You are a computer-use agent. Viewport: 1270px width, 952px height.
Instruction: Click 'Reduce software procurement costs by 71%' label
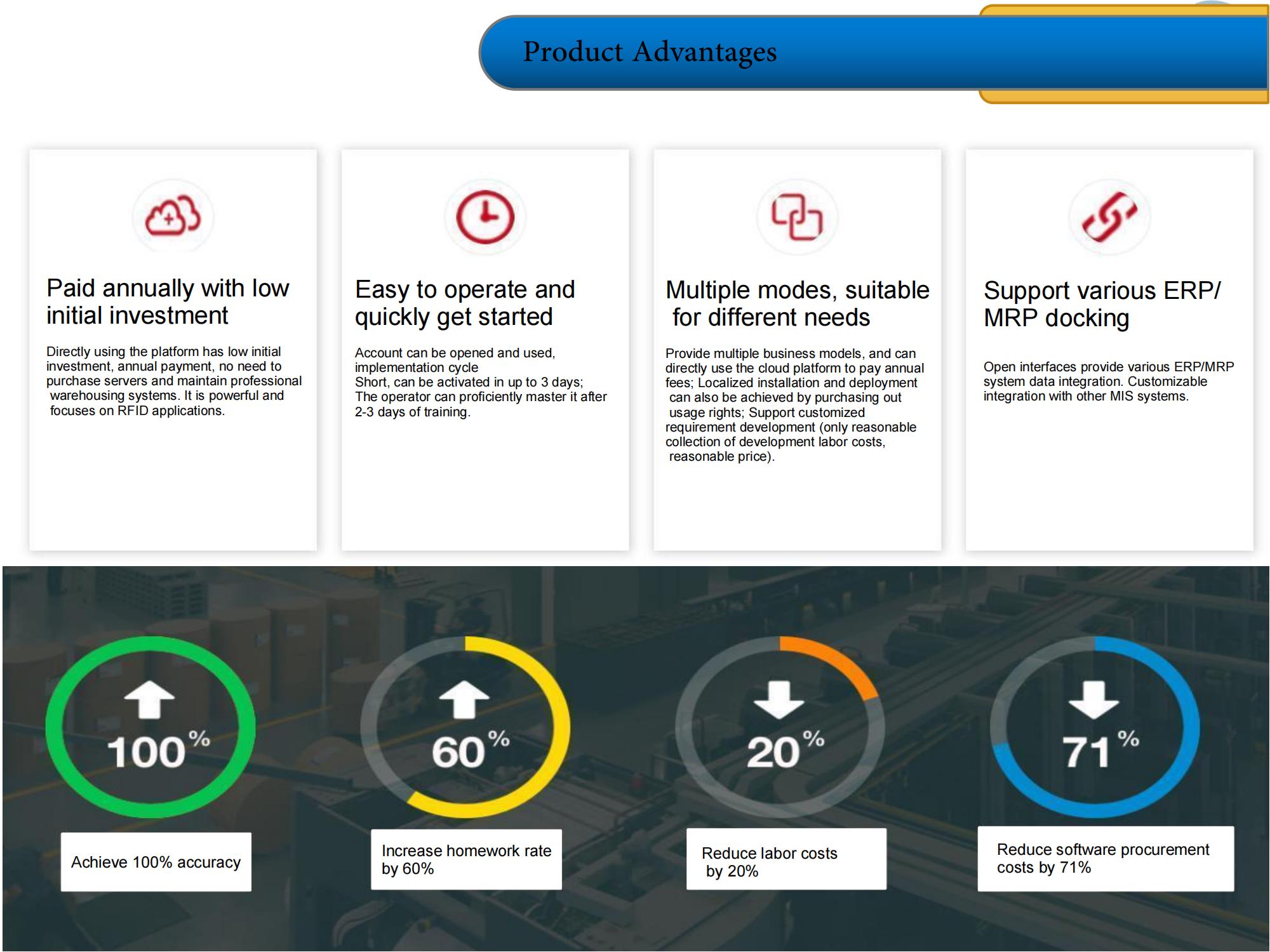click(x=1106, y=859)
